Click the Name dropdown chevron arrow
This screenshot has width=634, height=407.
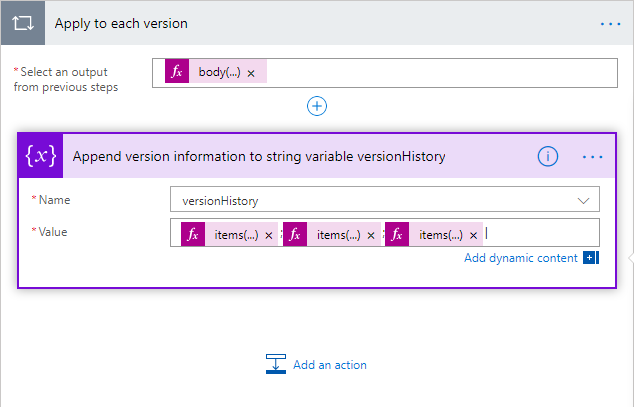click(x=584, y=200)
